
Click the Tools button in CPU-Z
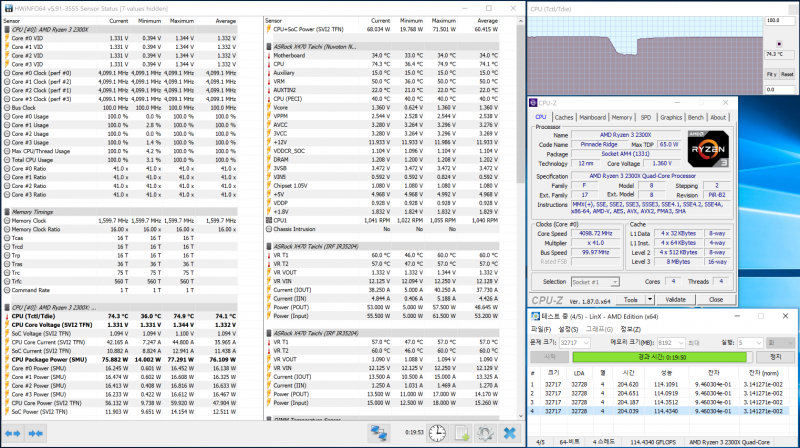[x=631, y=300]
